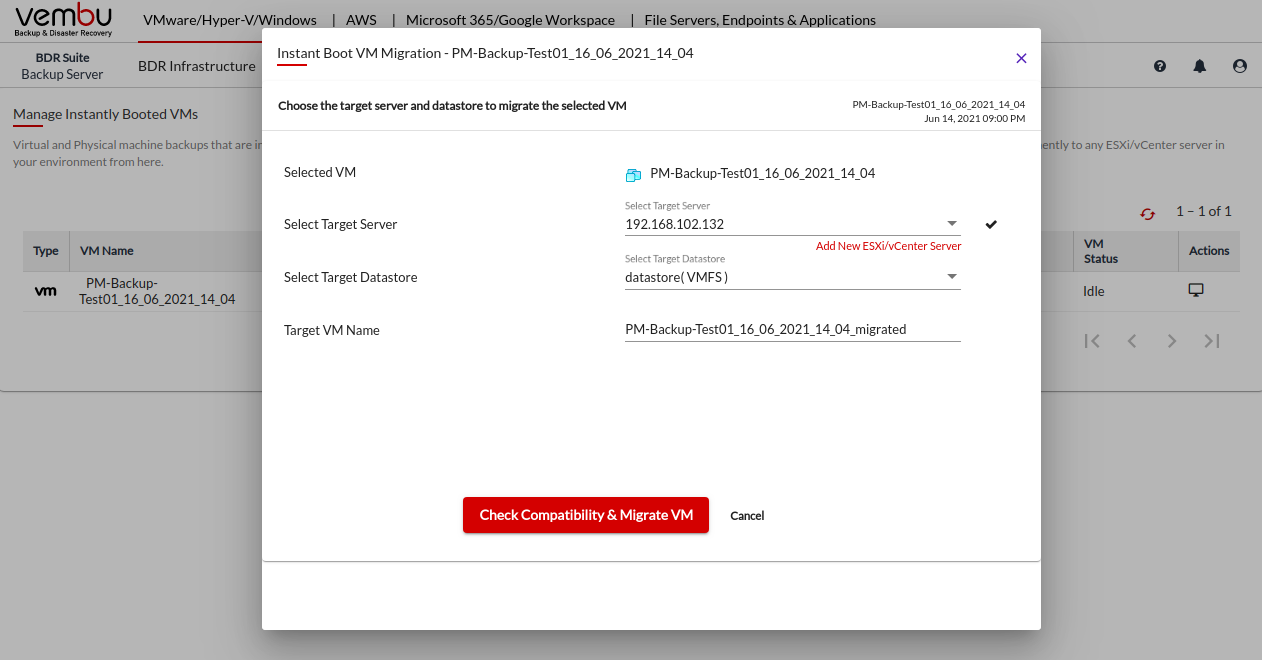Click the Target VM Name field
Image resolution: width=1262 pixels, height=660 pixels.
pos(792,329)
